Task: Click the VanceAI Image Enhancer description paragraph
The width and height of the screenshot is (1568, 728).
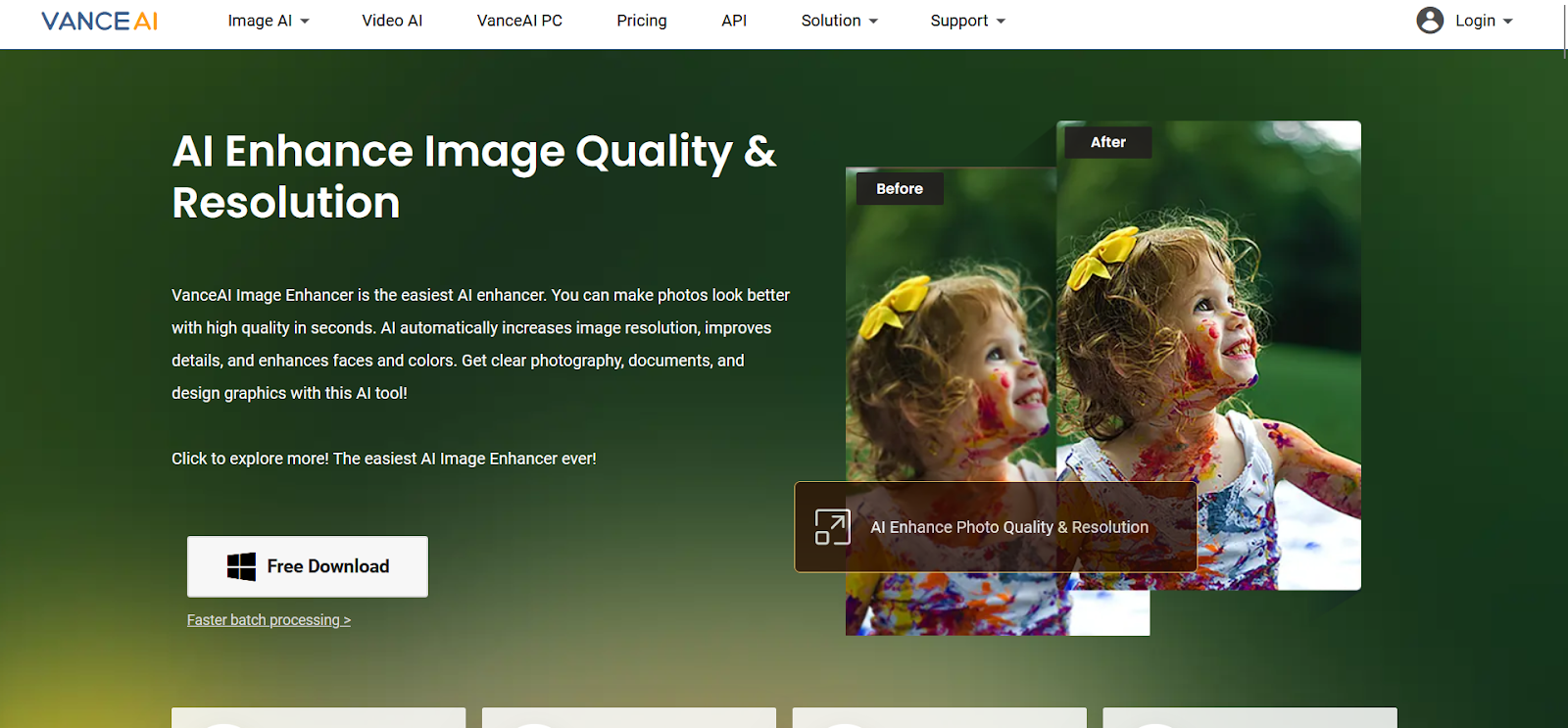Action: [480, 344]
